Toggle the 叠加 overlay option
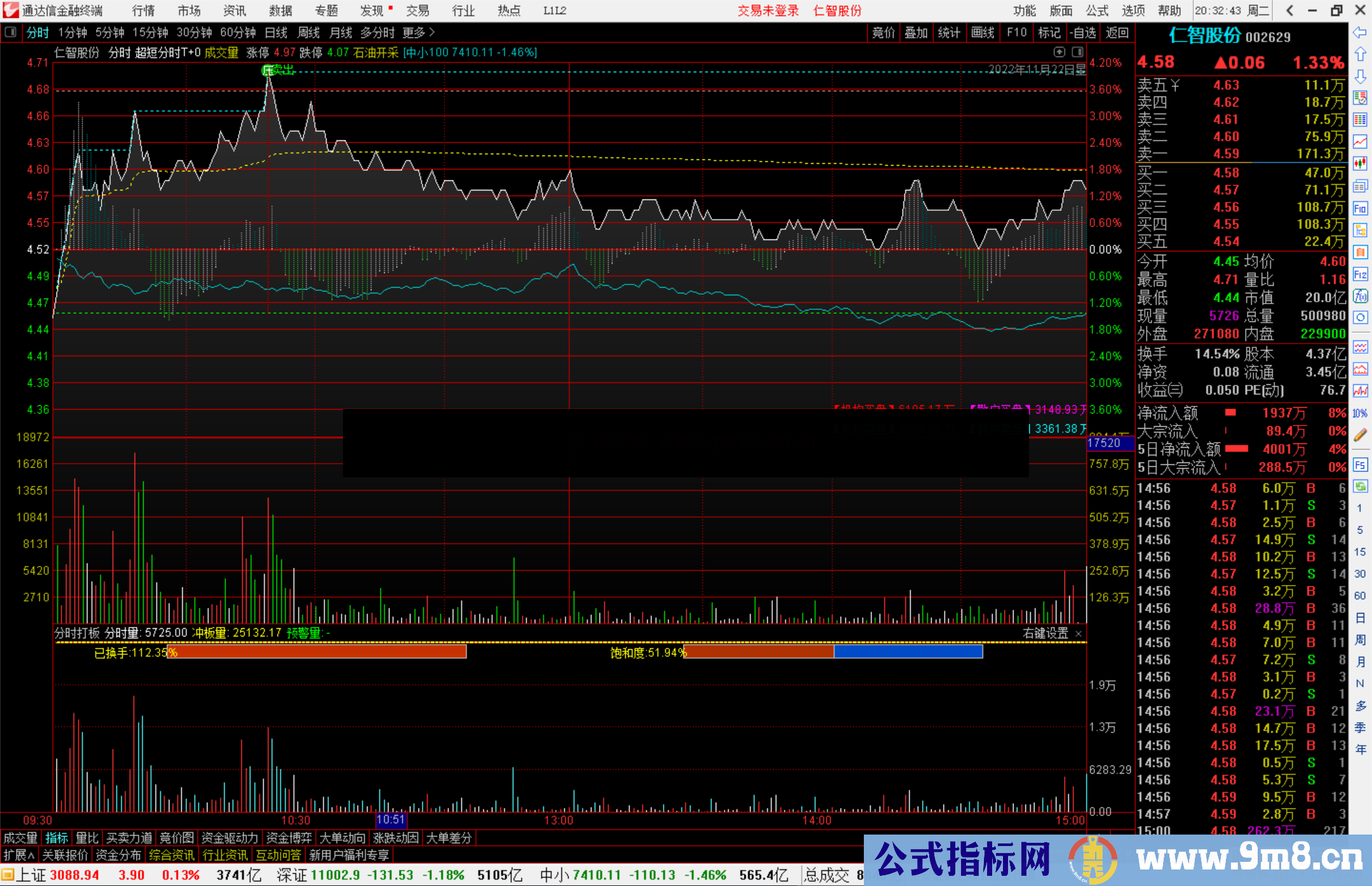1372x886 pixels. coord(916,32)
